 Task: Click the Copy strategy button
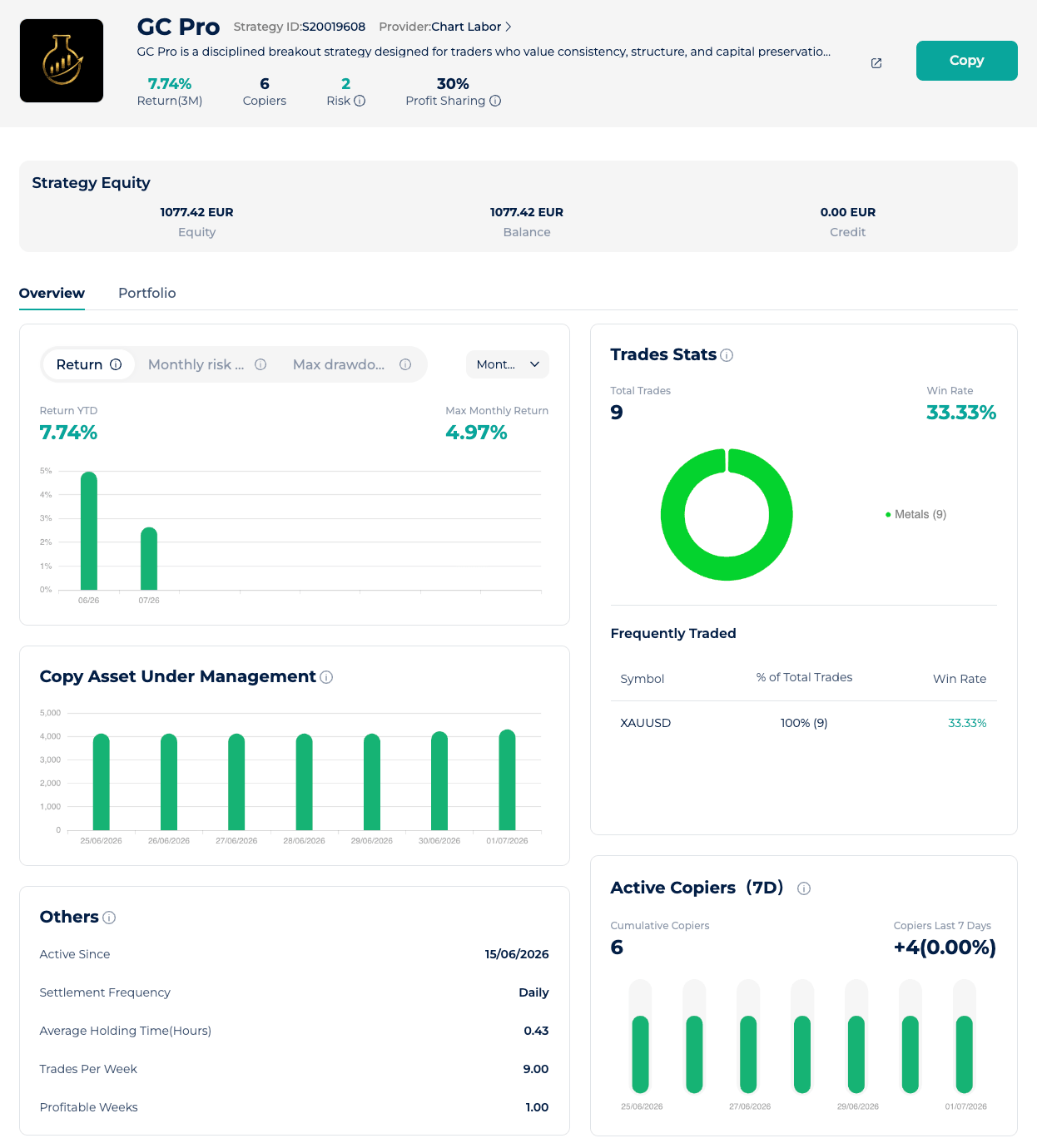click(x=966, y=61)
